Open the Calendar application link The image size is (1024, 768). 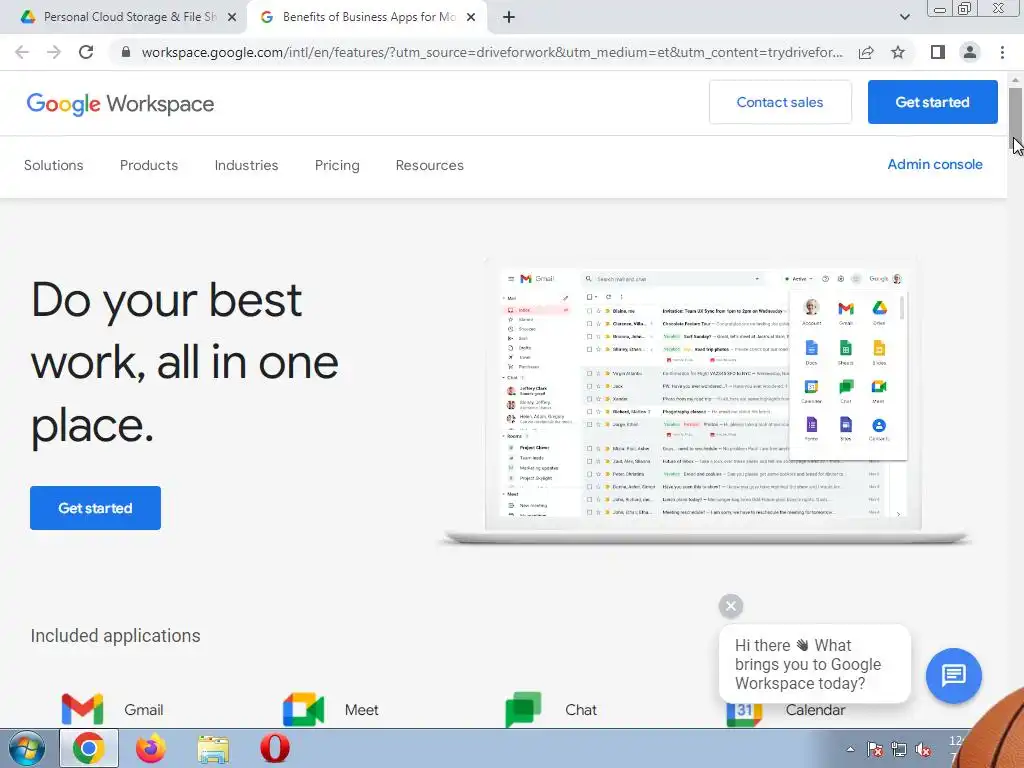[815, 710]
